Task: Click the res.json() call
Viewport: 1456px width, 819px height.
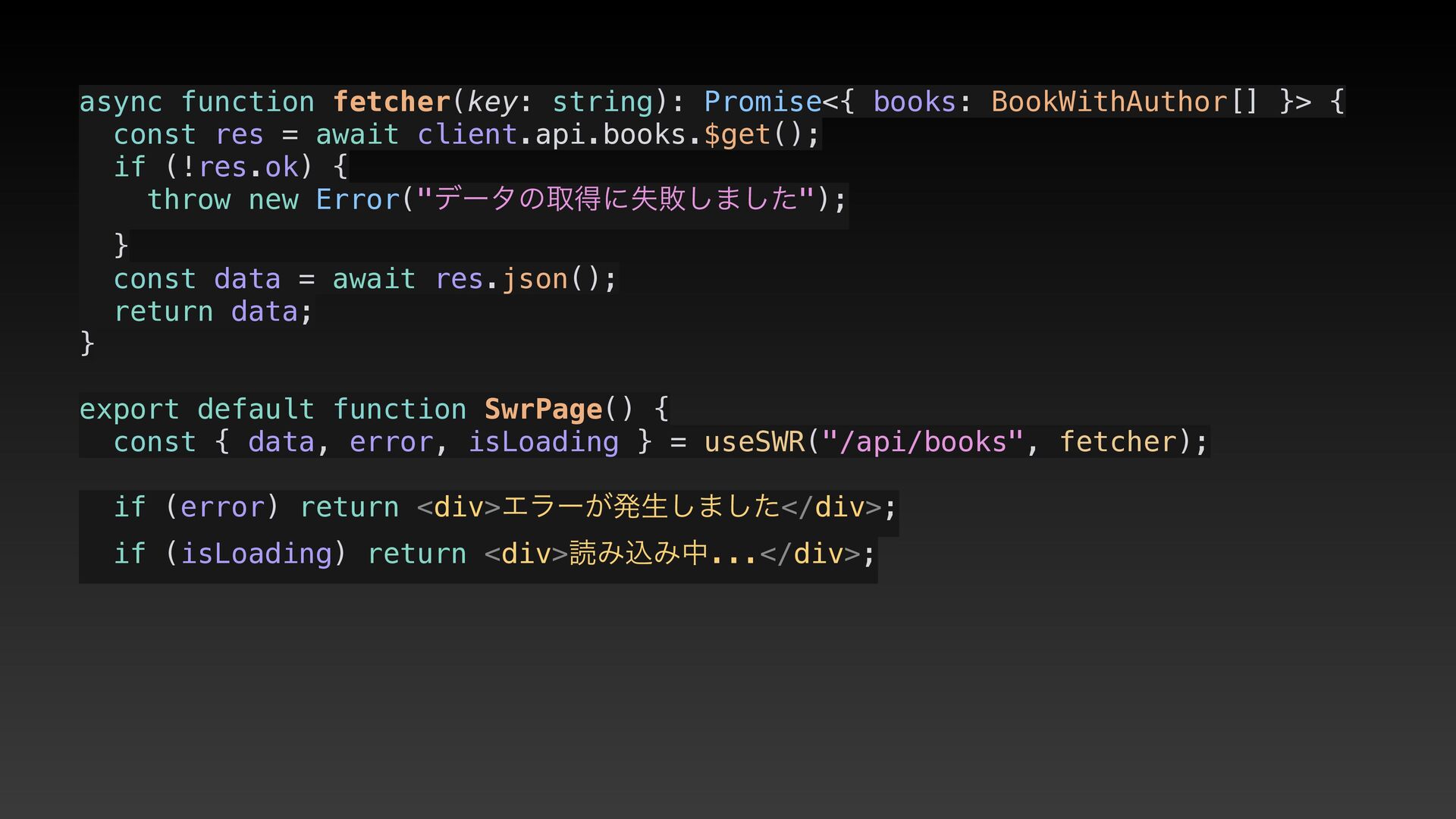Action: (x=517, y=279)
